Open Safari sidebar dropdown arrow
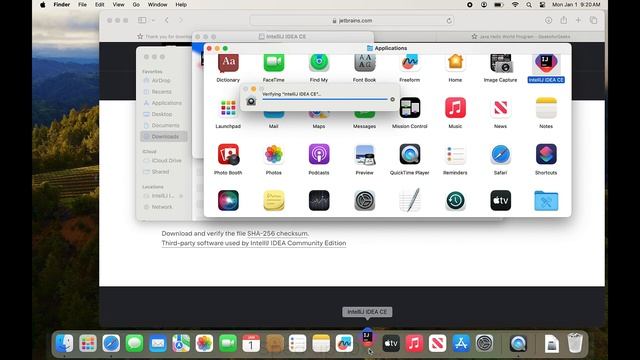 [153, 20]
